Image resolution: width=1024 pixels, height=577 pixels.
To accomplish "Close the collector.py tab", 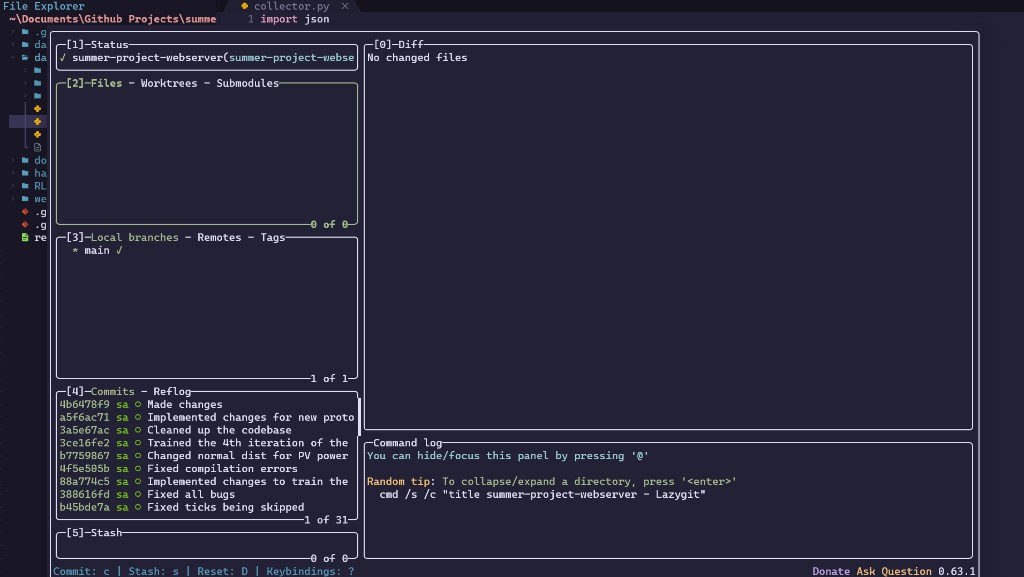I will (x=345, y=6).
